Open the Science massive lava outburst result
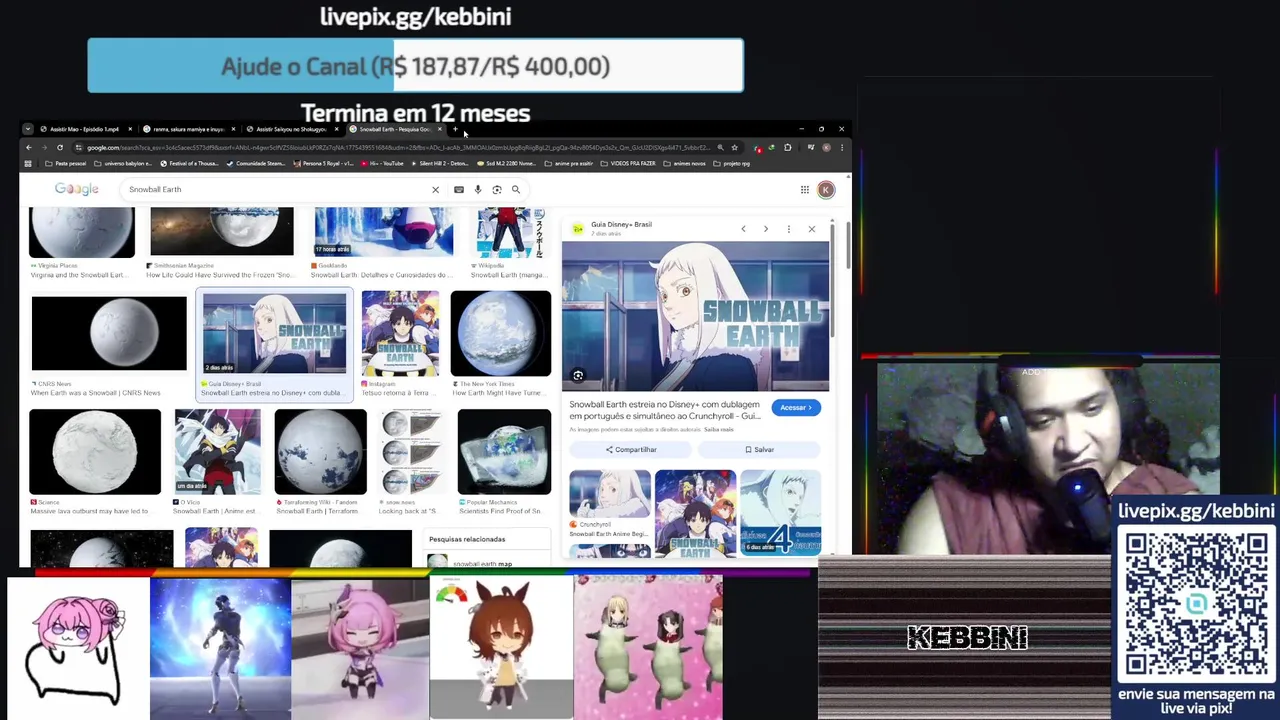This screenshot has height=720, width=1280. pos(95,452)
